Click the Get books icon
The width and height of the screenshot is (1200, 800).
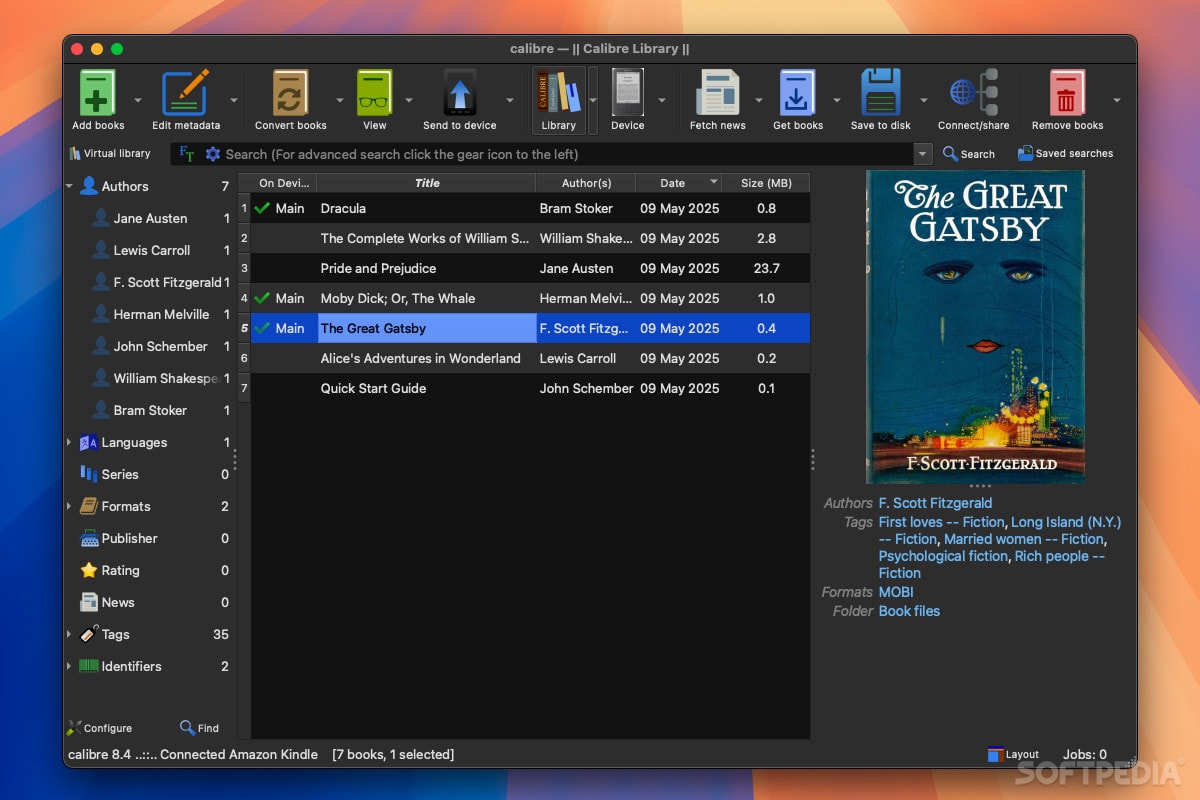797,94
